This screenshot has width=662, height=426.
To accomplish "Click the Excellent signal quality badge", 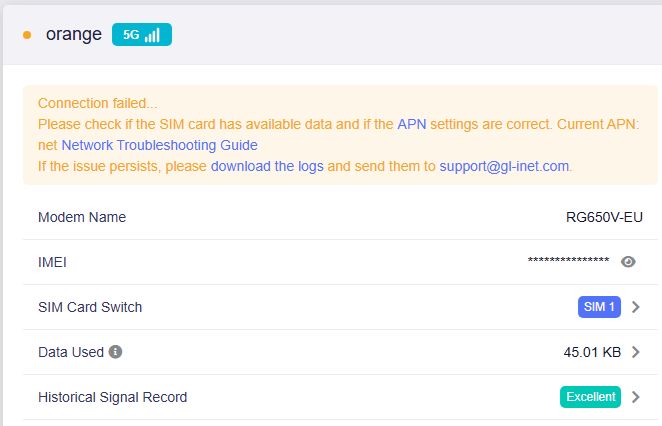I will 590,397.
